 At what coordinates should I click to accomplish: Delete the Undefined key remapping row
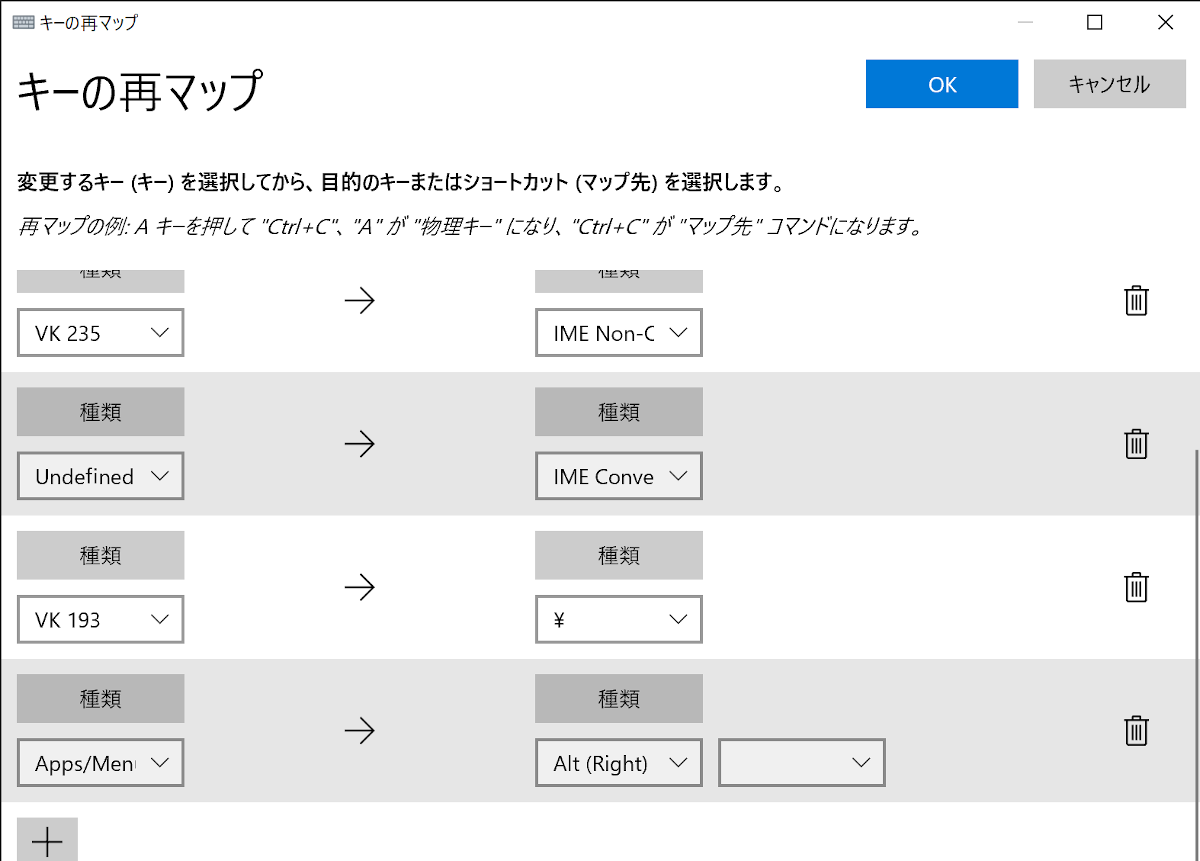pyautogui.click(x=1136, y=444)
